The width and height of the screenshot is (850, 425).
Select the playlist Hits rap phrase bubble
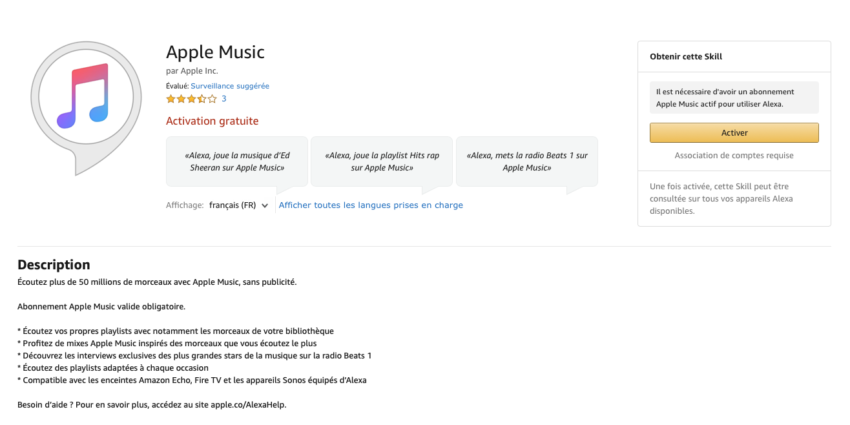click(382, 162)
